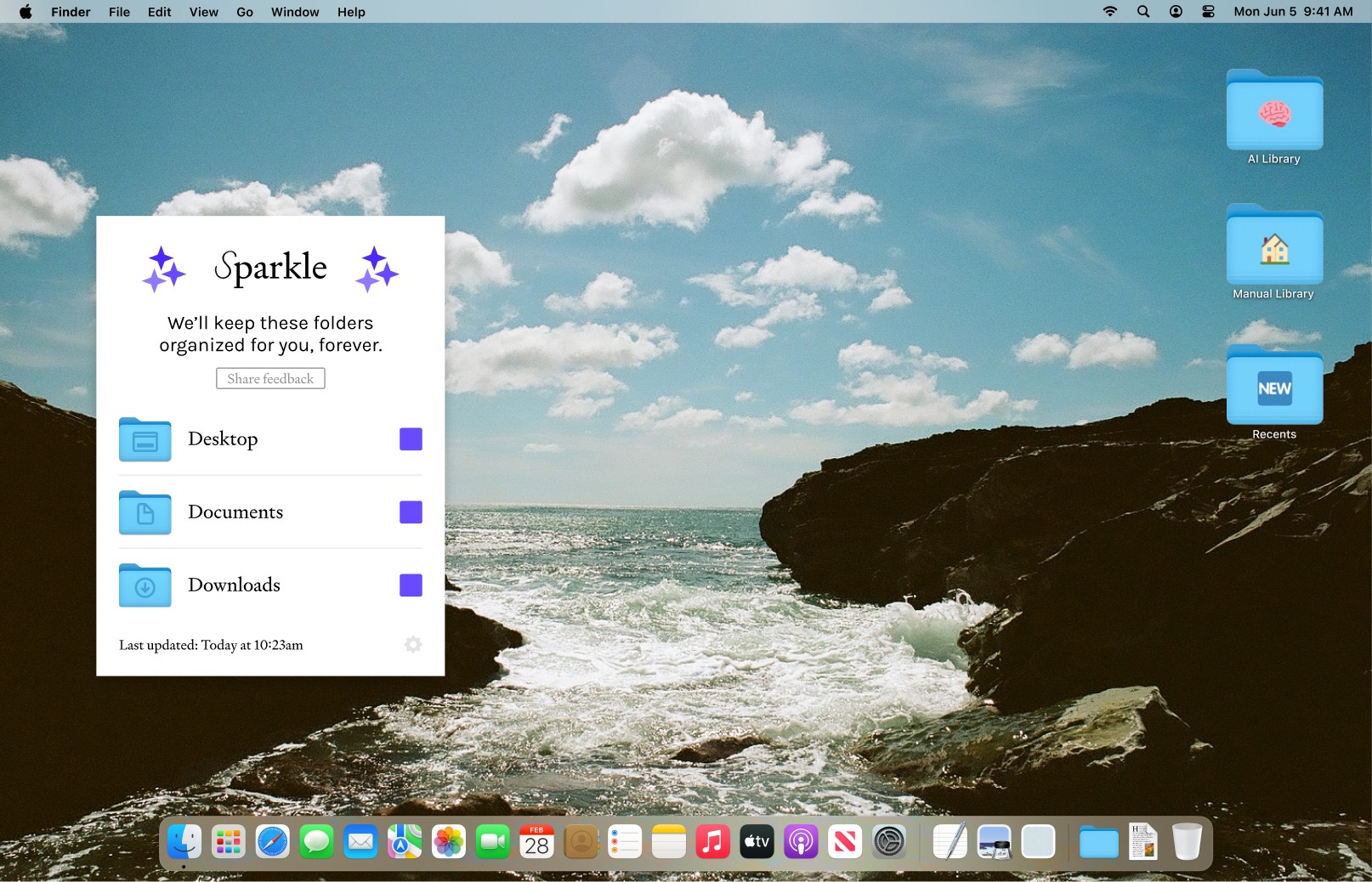Click the Desktop folder icon in Sparkle
Viewport: 1372px width, 882px height.
pyautogui.click(x=145, y=439)
